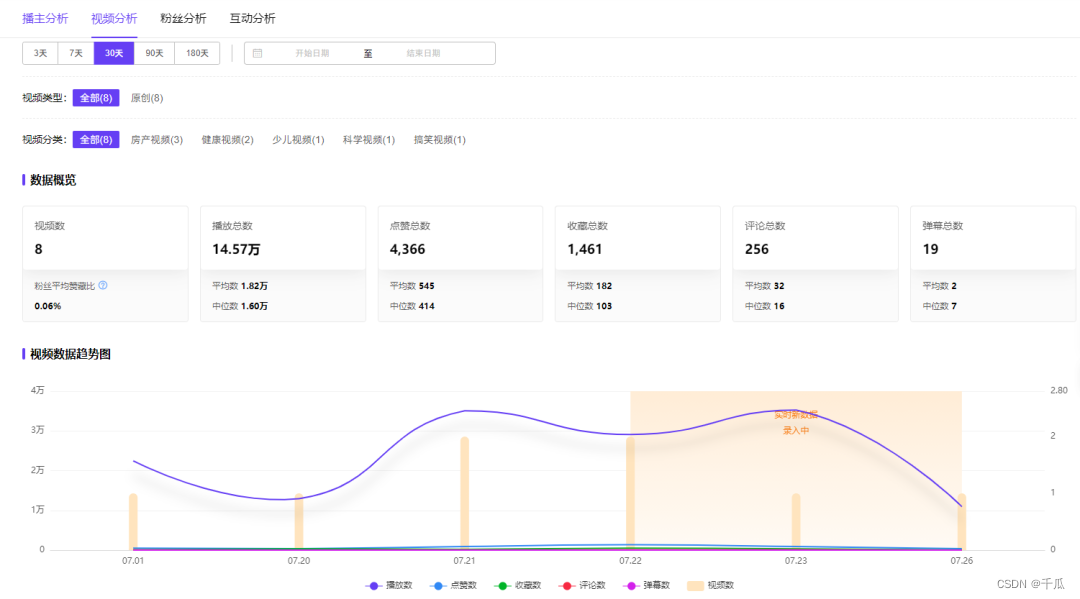
Task: Toggle the 收藏数 legend series
Action: 518,585
